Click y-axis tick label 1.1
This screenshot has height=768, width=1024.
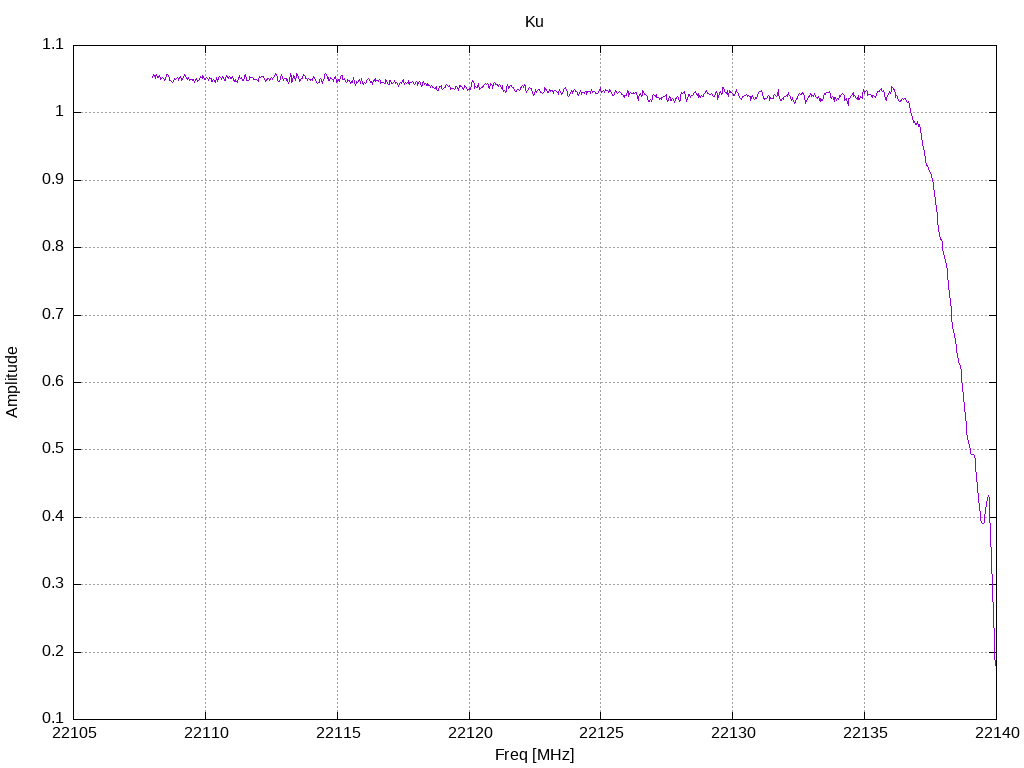pos(53,44)
